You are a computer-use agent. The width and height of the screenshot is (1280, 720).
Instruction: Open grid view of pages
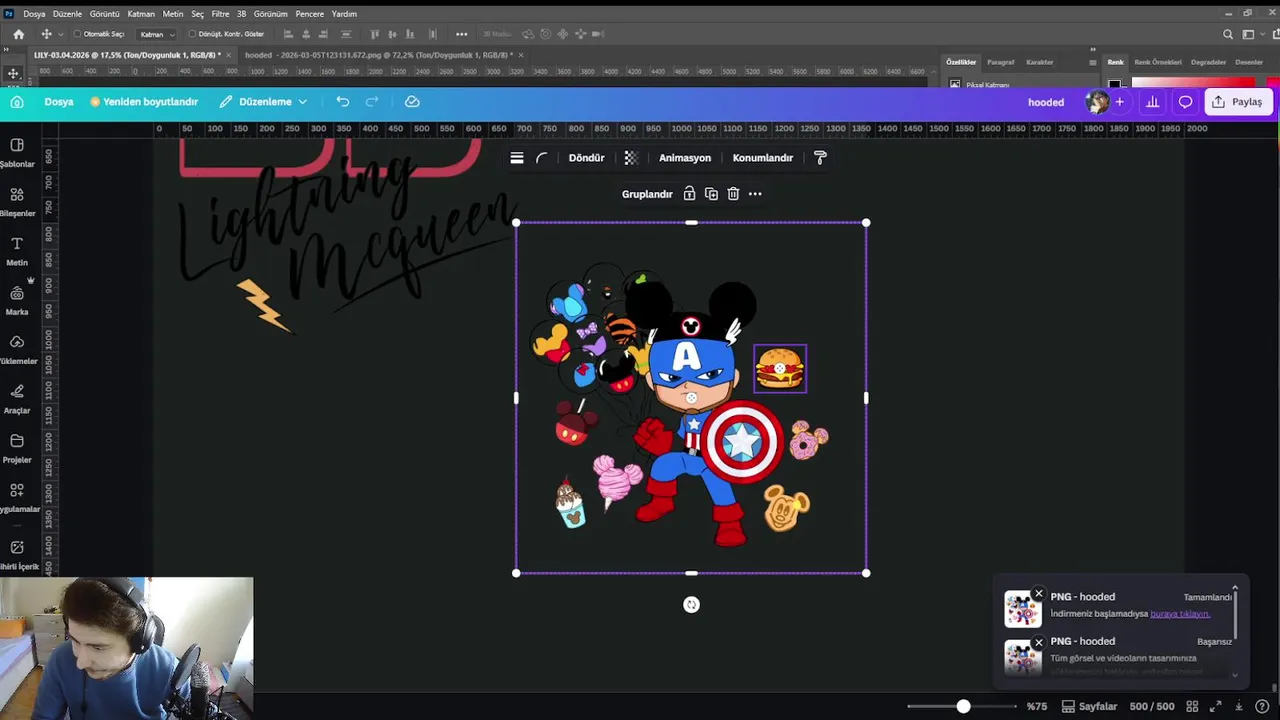1192,706
